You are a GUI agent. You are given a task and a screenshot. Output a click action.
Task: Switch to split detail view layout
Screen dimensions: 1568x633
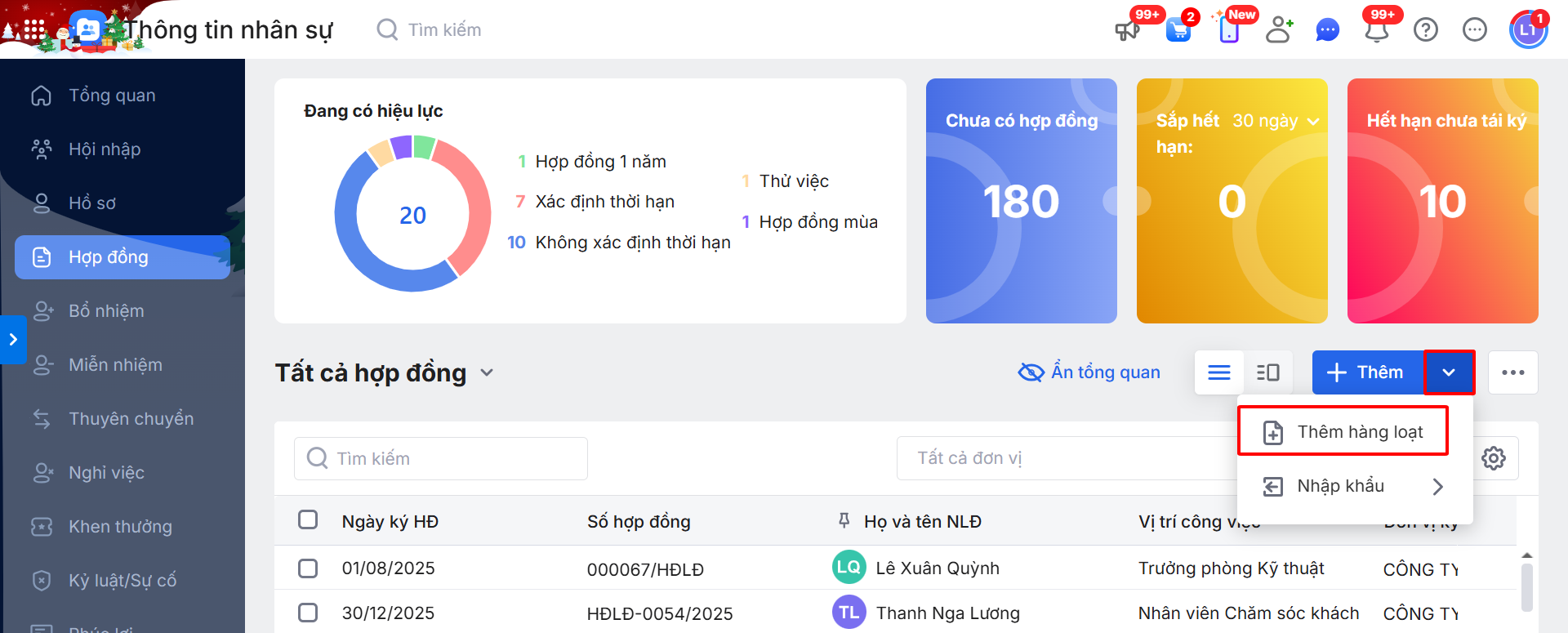[x=1268, y=372]
